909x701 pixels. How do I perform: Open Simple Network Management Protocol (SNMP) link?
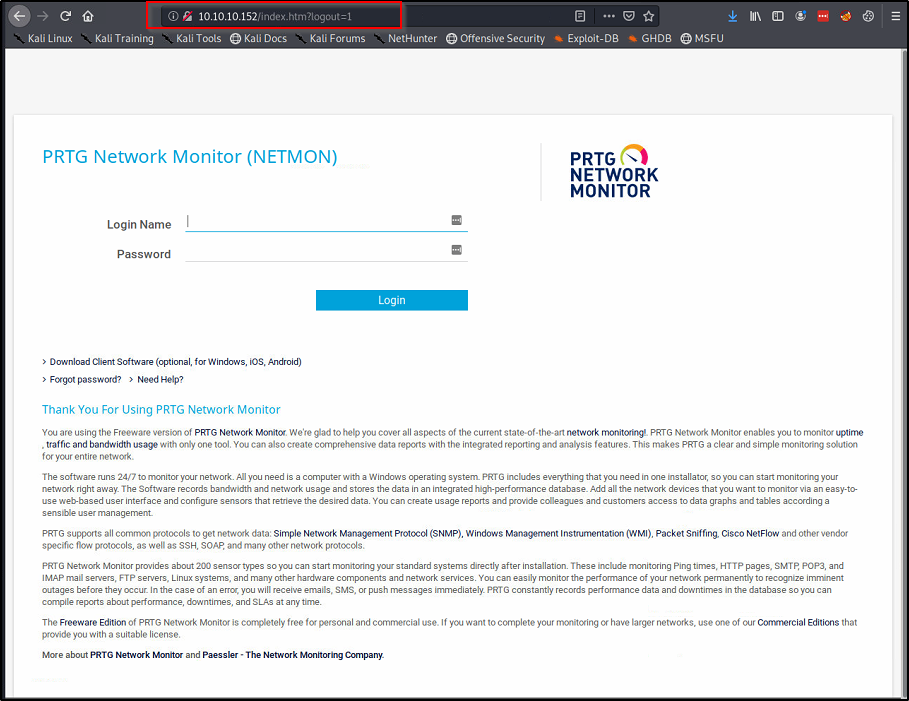pyautogui.click(x=368, y=533)
